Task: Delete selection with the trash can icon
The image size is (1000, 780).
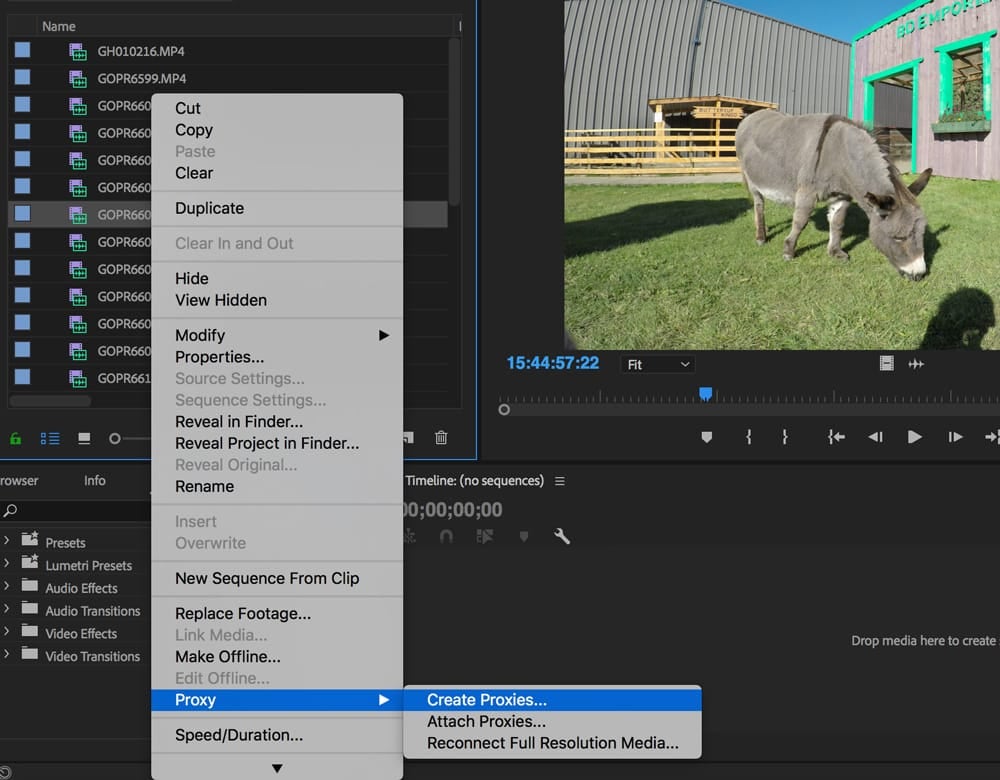Action: (441, 438)
